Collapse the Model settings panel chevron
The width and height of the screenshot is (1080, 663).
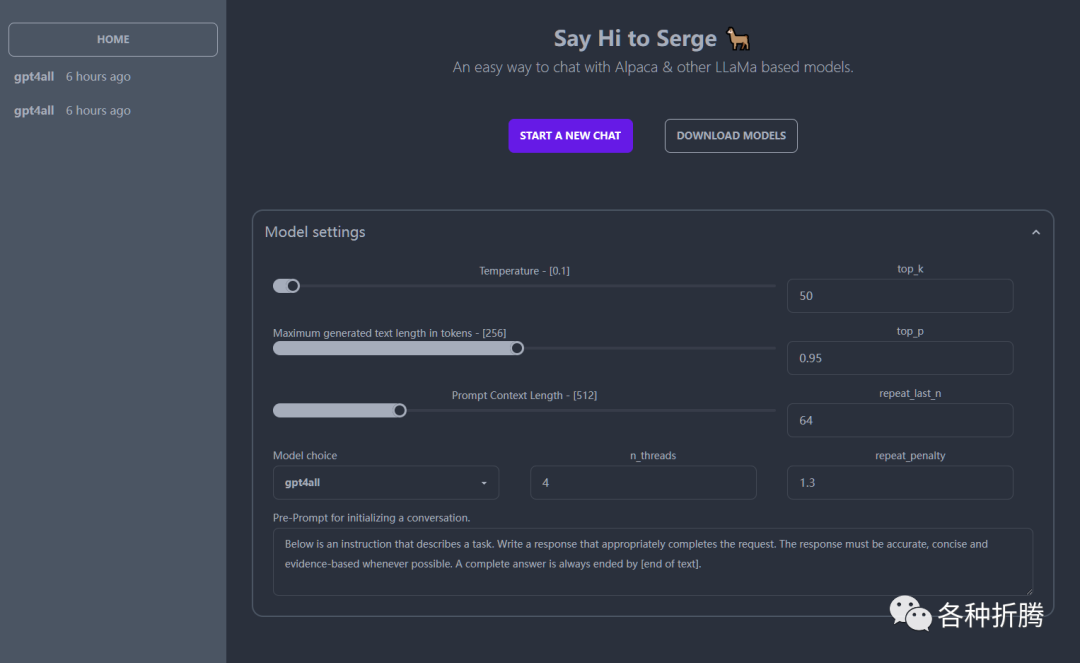point(1036,232)
